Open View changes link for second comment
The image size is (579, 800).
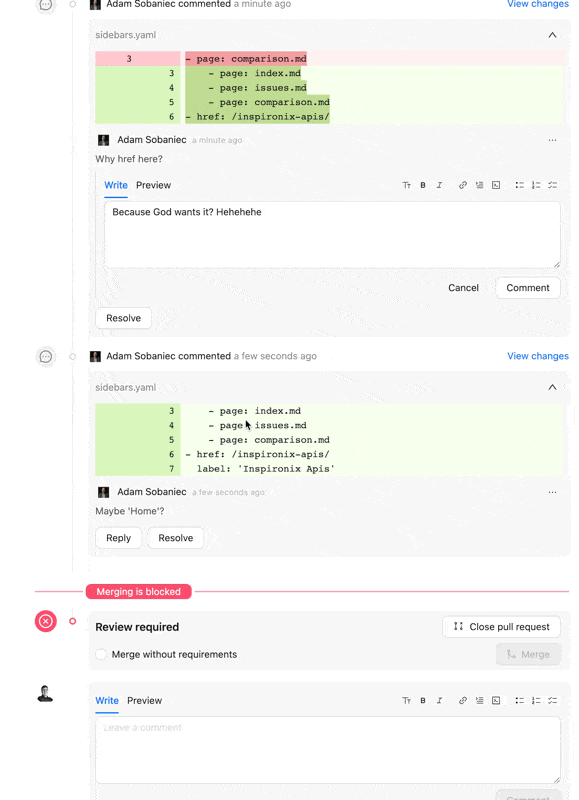[x=538, y=356]
